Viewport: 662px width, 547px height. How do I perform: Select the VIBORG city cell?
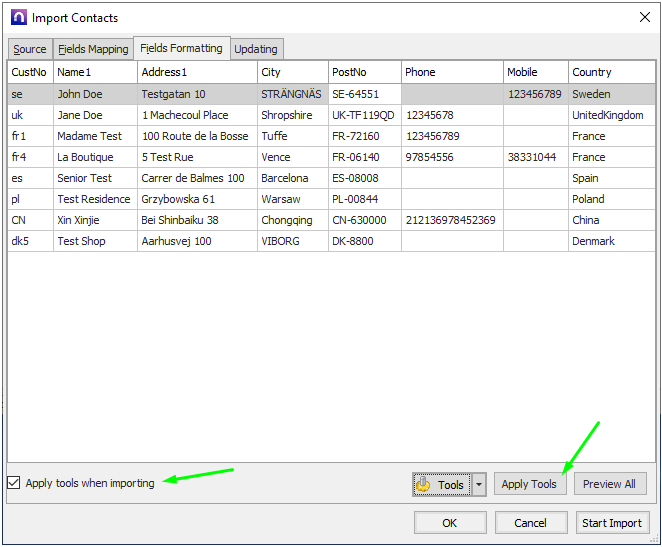(x=292, y=241)
